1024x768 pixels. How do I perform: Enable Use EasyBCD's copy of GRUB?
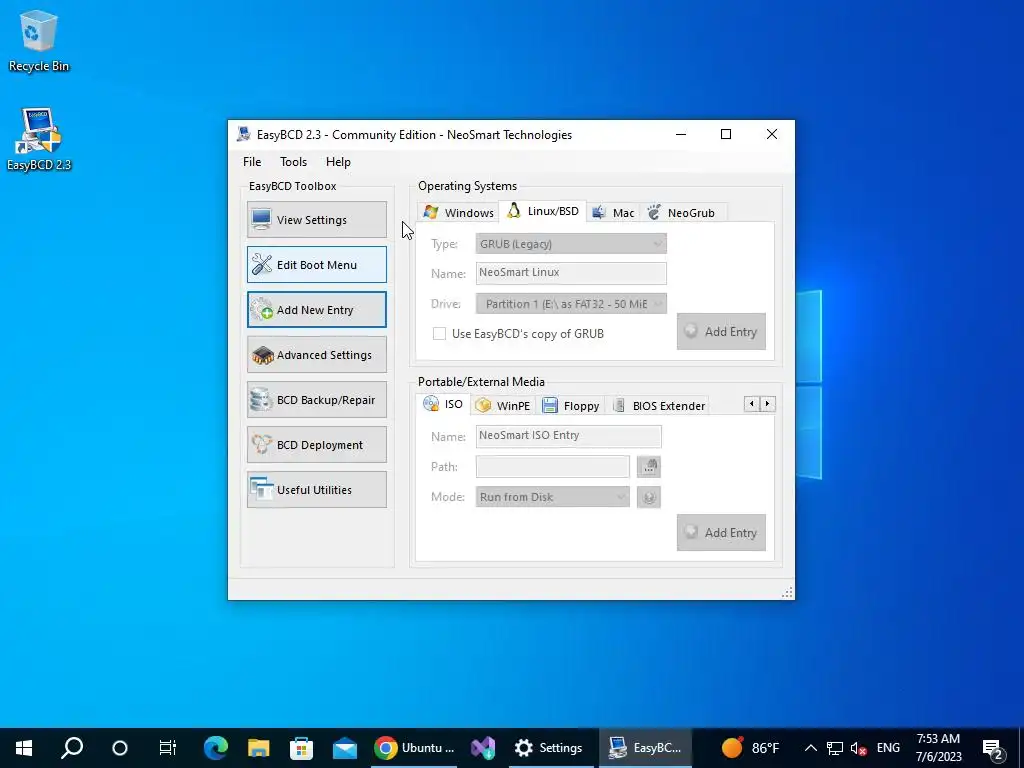click(x=440, y=334)
